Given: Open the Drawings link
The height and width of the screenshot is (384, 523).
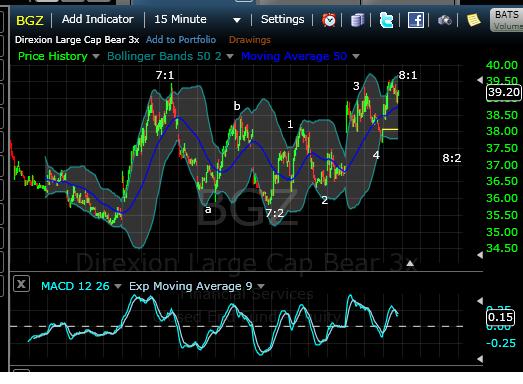Looking at the screenshot, I should [249, 40].
